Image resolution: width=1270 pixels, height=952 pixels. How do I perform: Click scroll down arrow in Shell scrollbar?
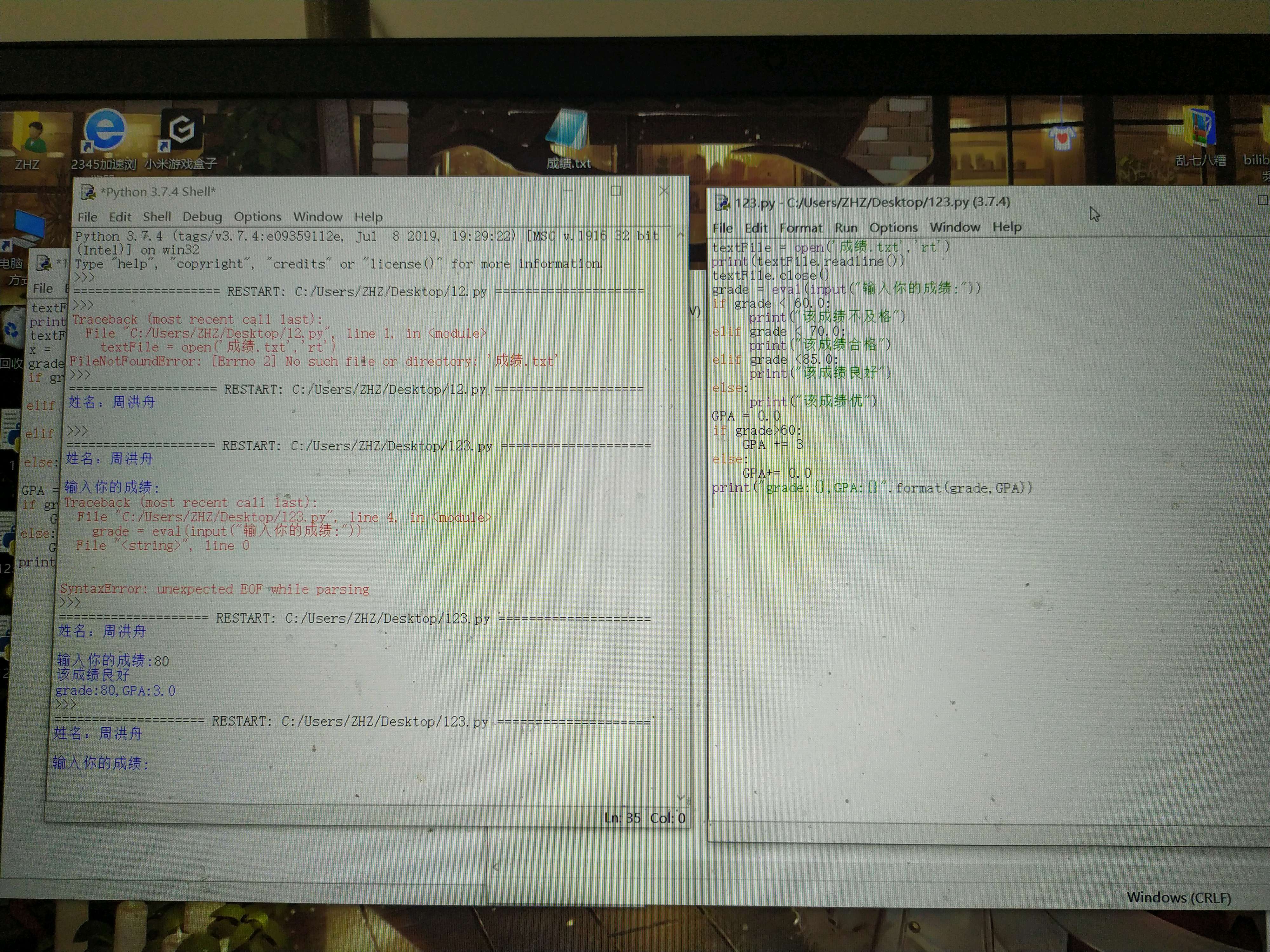click(681, 797)
